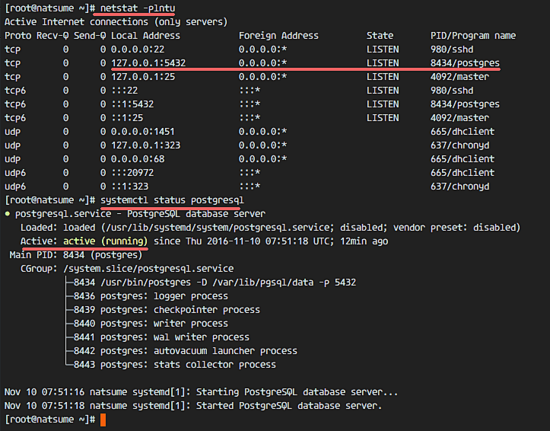Click the 'Foreign Address' column header
This screenshot has width=550, height=431.
pyautogui.click(x=279, y=35)
